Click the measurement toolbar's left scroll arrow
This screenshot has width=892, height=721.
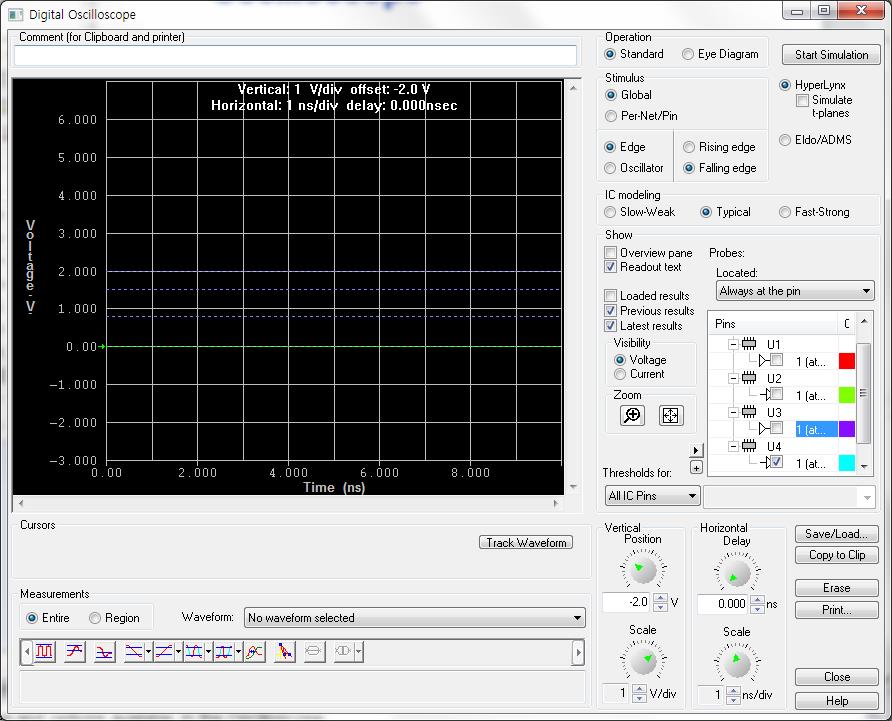[27, 652]
